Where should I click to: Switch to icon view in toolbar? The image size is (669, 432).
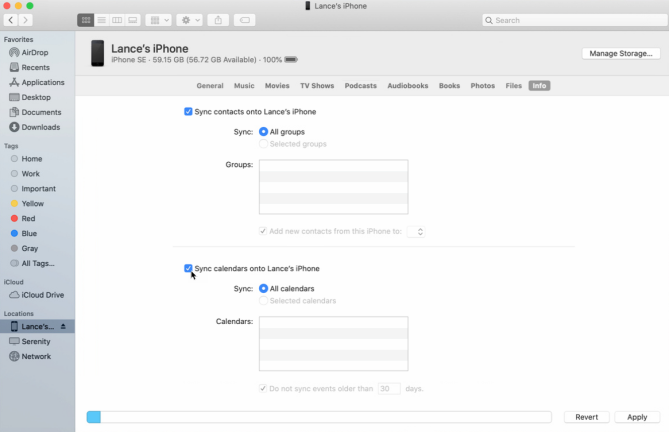(x=86, y=20)
